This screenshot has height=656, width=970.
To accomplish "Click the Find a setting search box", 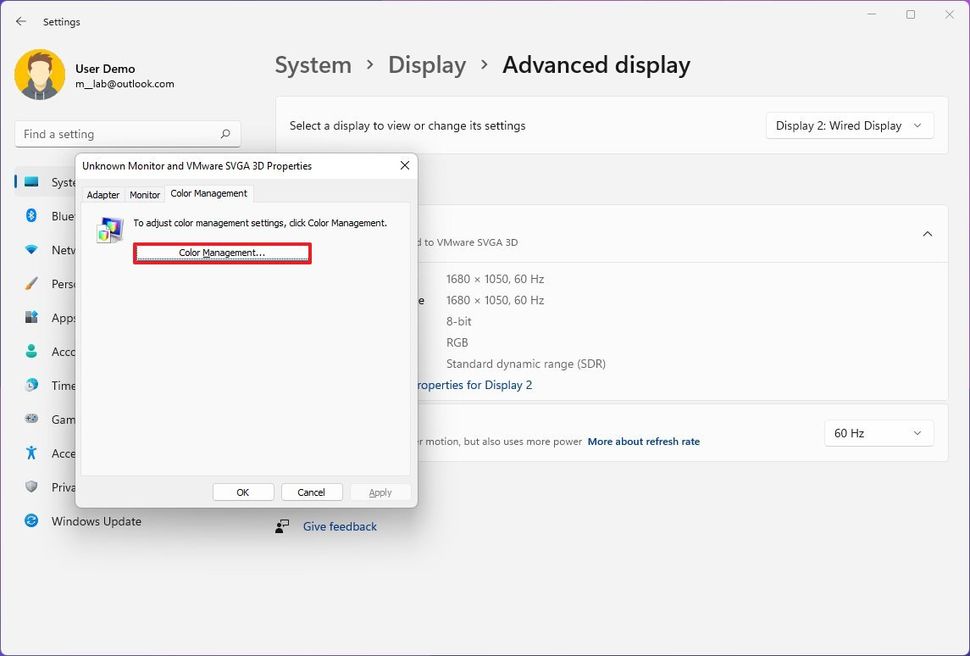I will (x=118, y=134).
